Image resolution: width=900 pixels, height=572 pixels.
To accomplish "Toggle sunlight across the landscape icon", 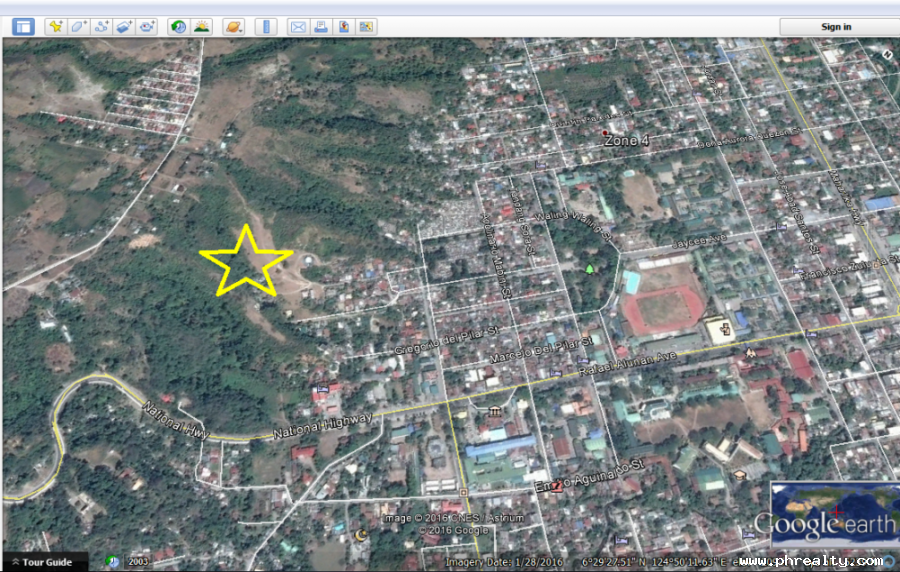I will click(x=201, y=27).
